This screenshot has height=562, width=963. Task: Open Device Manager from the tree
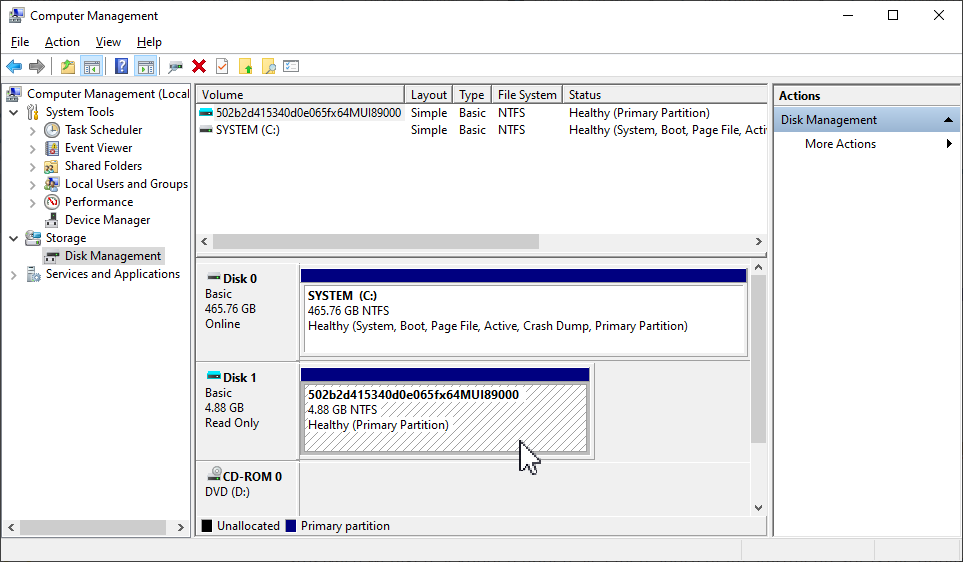[107, 220]
